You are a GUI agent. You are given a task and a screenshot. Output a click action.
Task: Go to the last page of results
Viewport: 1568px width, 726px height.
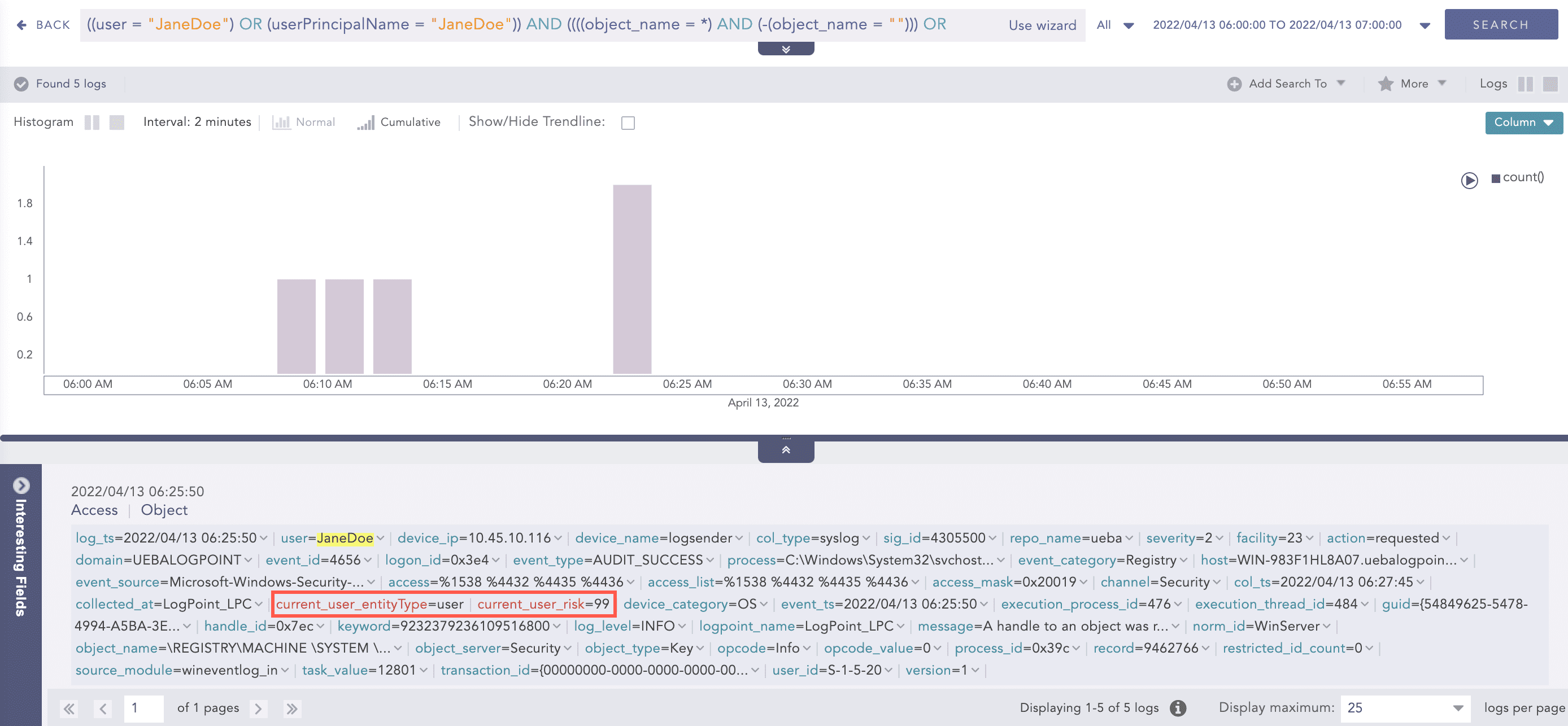292,708
